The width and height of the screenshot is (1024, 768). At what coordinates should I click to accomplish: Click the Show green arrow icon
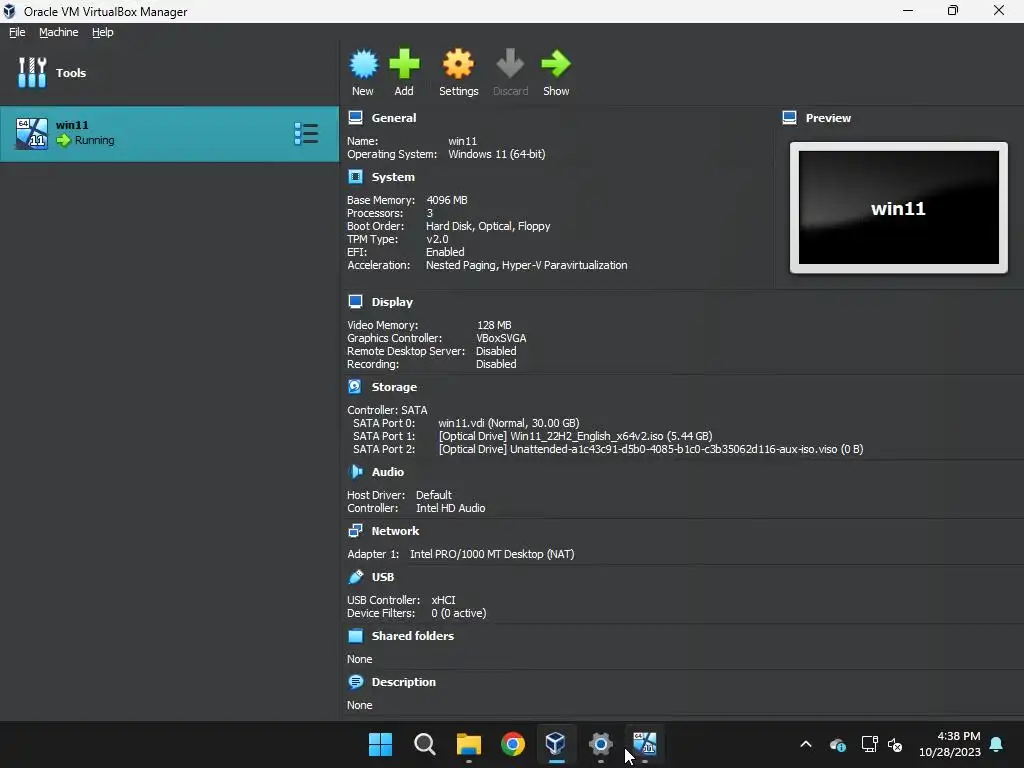(556, 64)
